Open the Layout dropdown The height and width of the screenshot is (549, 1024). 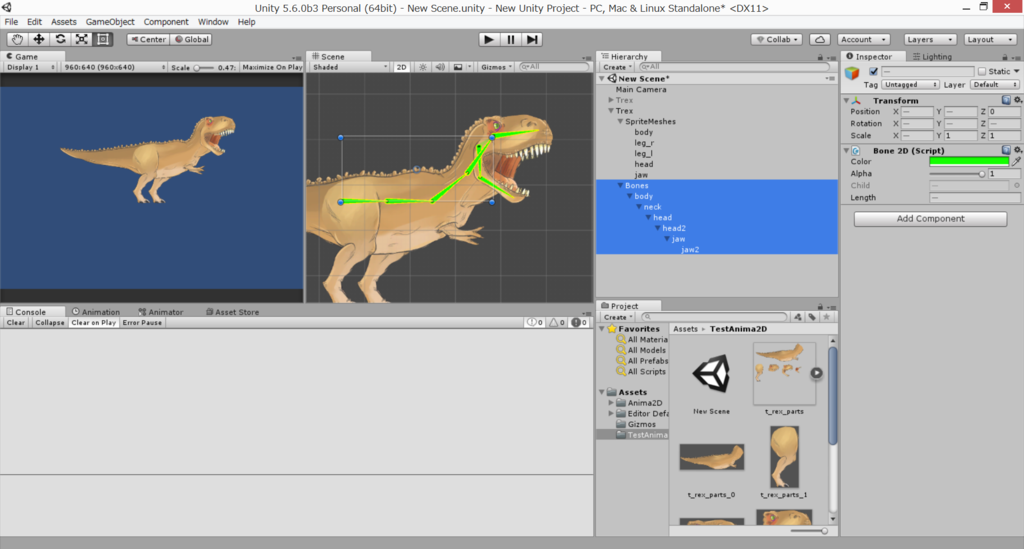point(990,39)
